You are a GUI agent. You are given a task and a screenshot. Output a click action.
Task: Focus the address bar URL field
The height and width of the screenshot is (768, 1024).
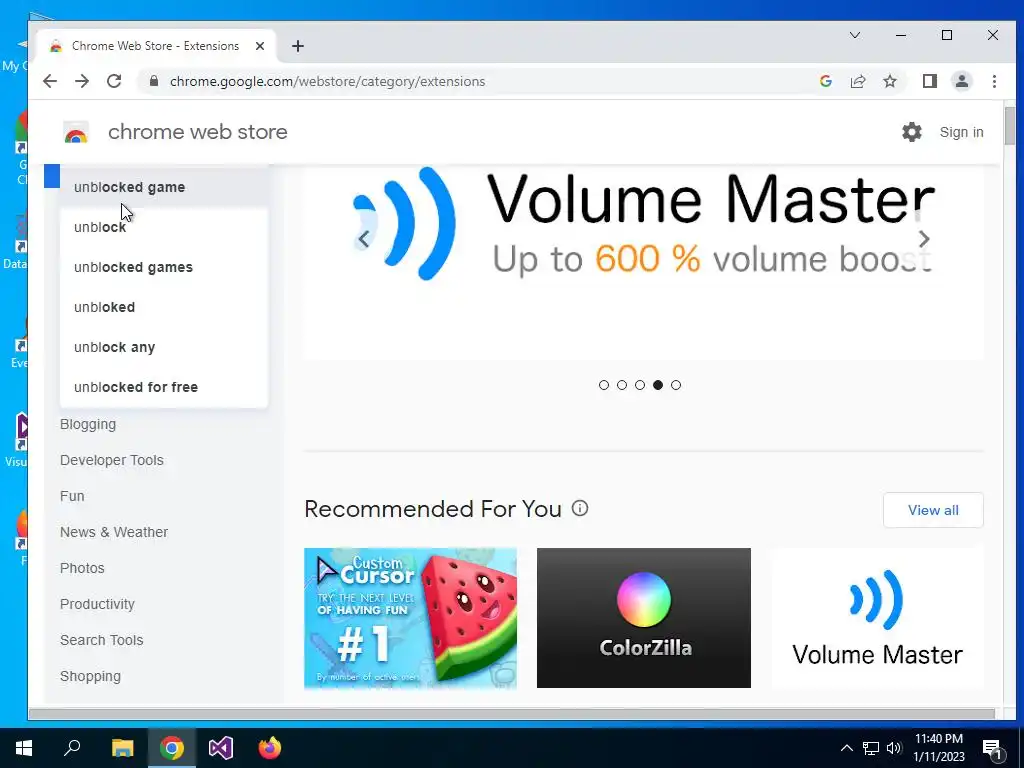483,81
